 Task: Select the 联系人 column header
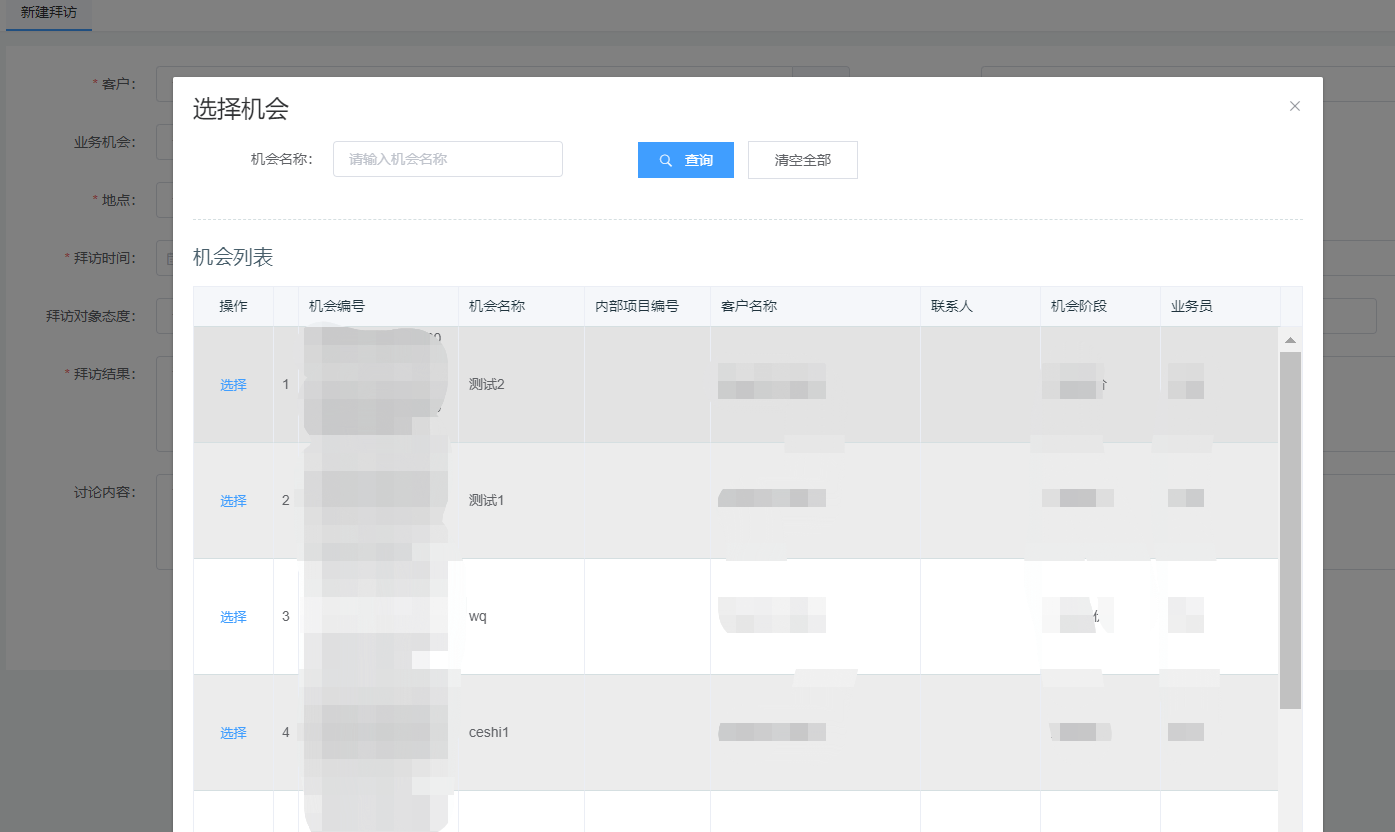coord(951,306)
